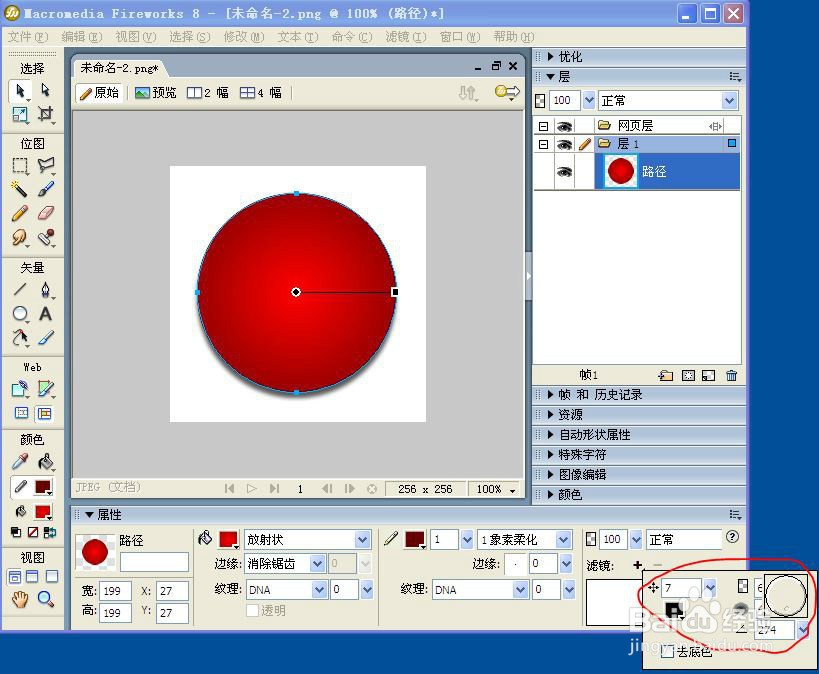The image size is (819, 674).
Task: Expand the 资源 panel
Action: [551, 414]
